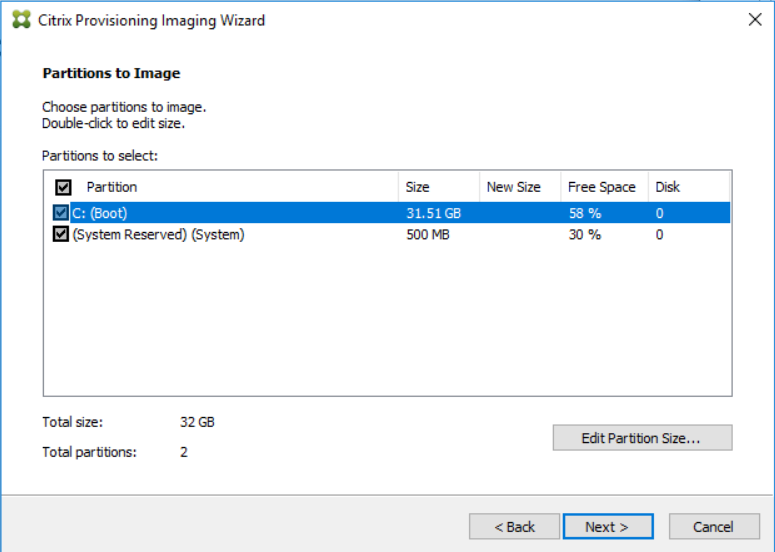Image resolution: width=775 pixels, height=552 pixels.
Task: Sort by the Size column header
Action: coord(438,187)
